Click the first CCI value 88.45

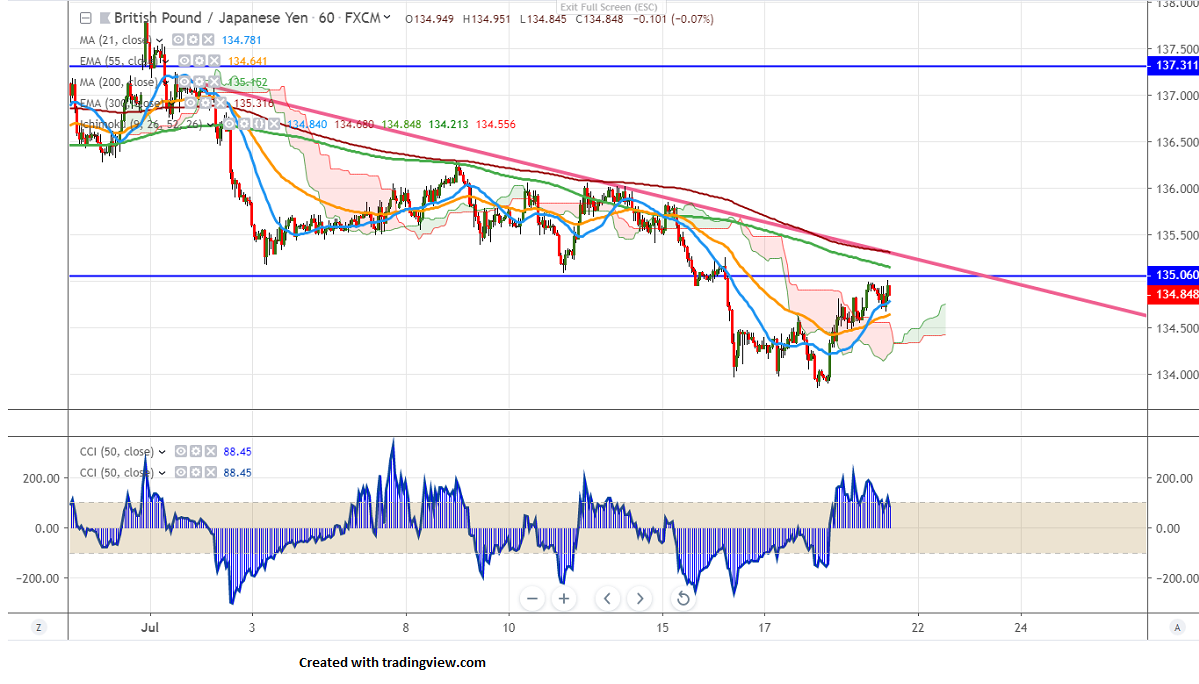237,452
